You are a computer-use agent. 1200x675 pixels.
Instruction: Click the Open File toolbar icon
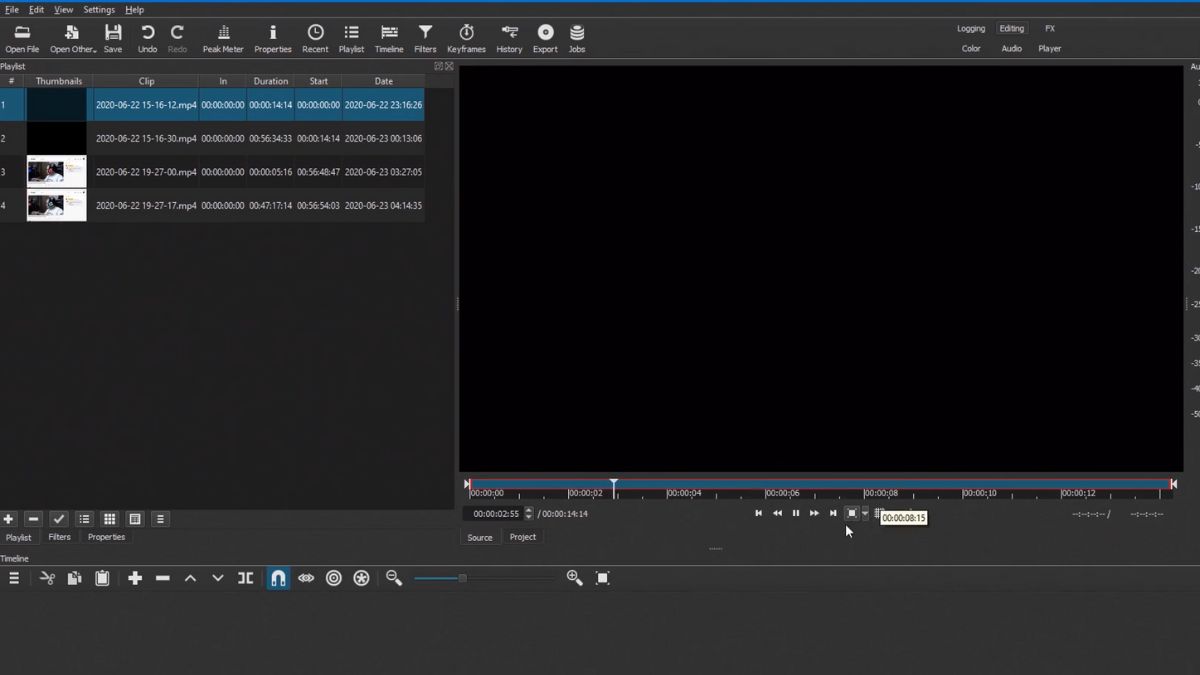pyautogui.click(x=22, y=39)
